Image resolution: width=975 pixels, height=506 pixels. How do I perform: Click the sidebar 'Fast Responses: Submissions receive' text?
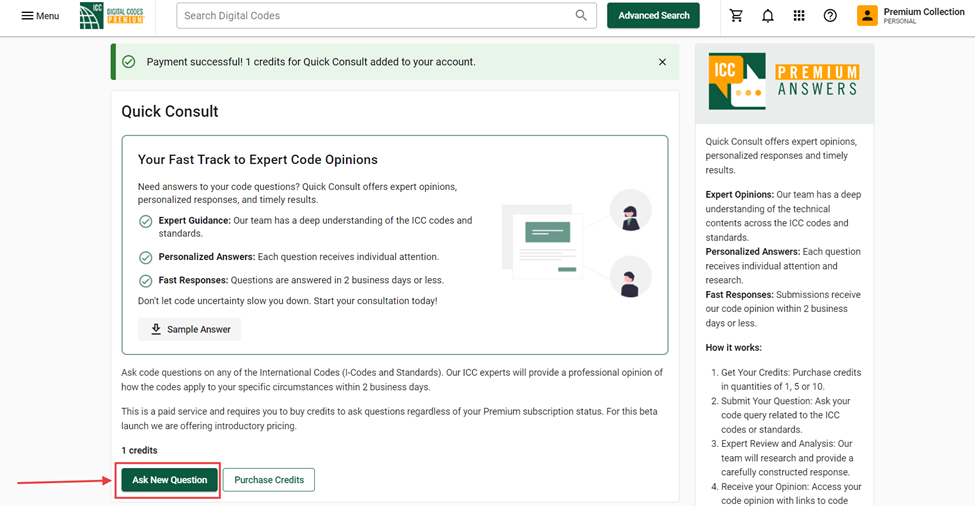point(783,309)
